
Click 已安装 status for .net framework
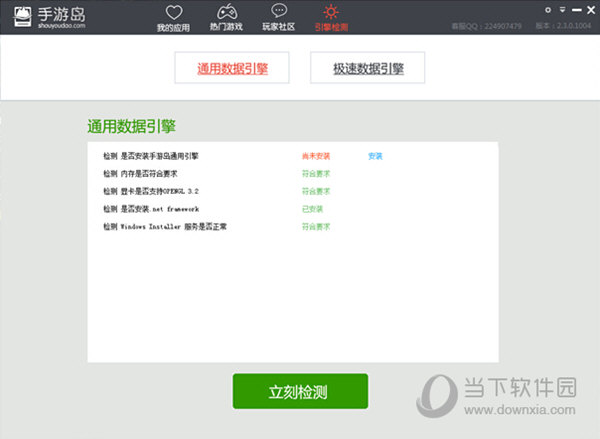tap(312, 209)
